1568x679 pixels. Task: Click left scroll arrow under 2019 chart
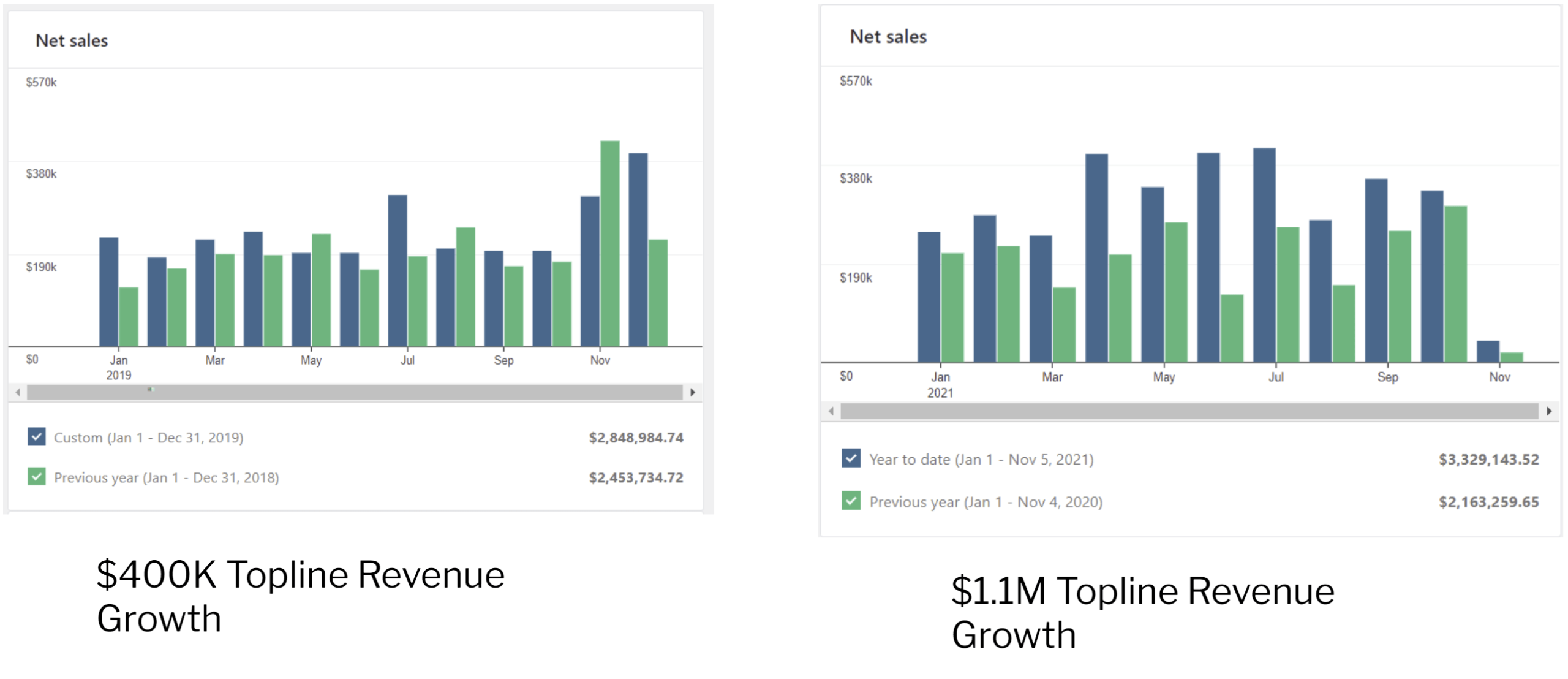click(18, 392)
